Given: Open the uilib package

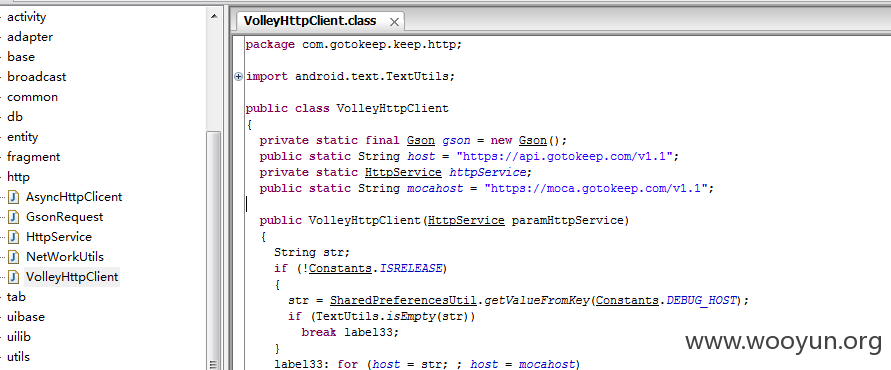Looking at the screenshot, I should [x=19, y=336].
